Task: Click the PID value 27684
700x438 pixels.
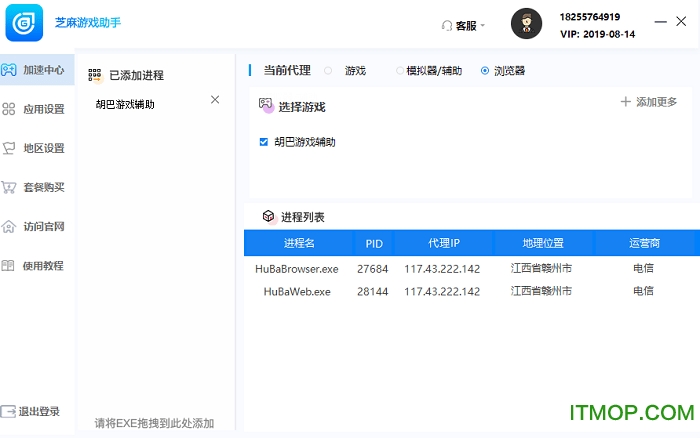Action: [372, 269]
